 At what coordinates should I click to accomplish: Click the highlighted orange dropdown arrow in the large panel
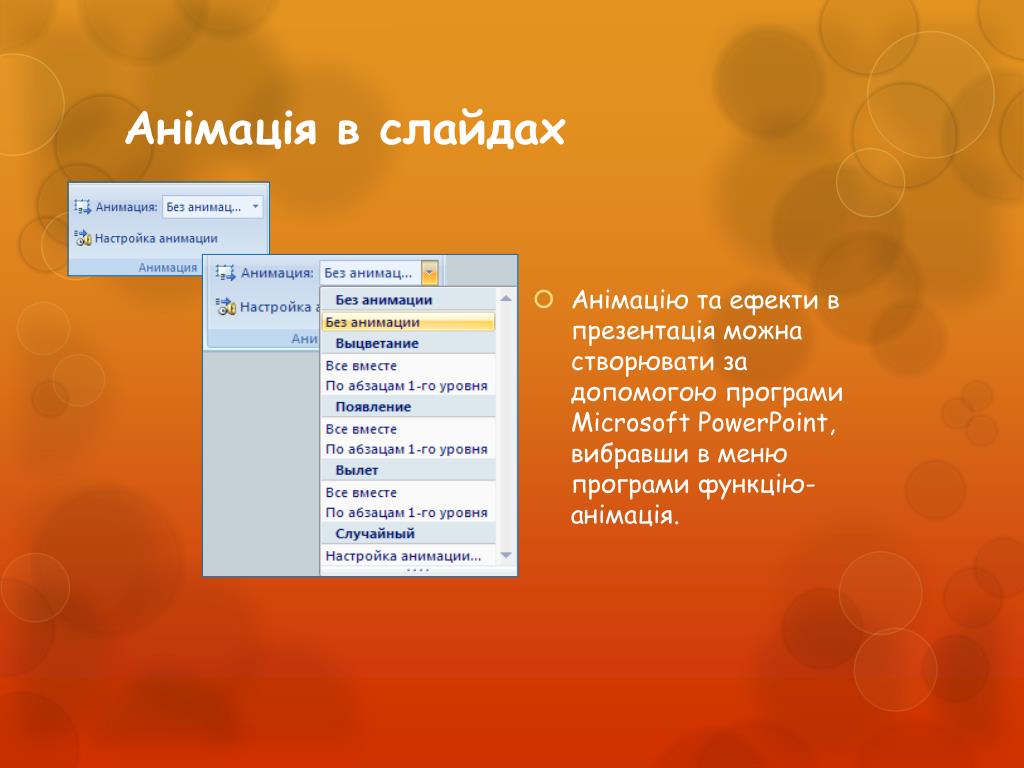point(430,273)
